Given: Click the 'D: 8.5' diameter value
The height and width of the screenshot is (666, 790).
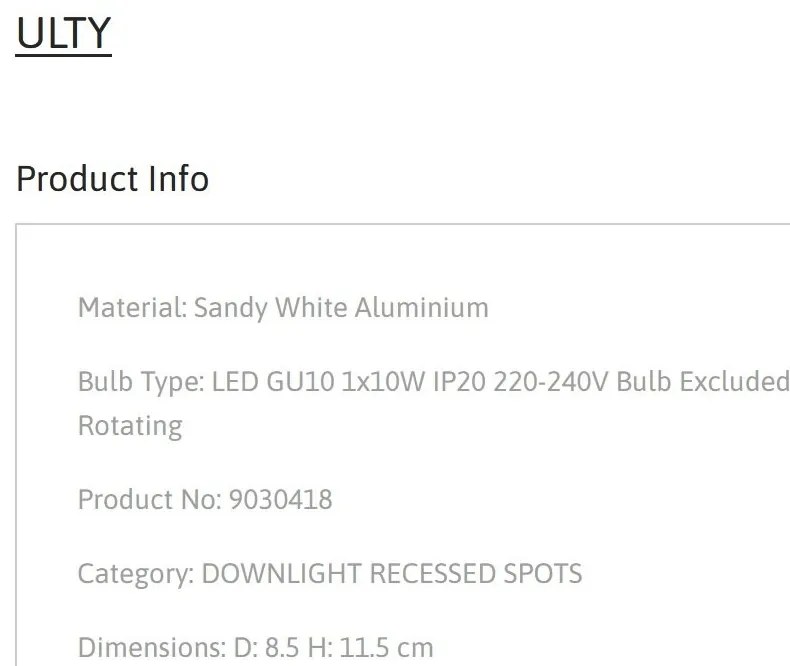Looking at the screenshot, I should pos(266,648).
